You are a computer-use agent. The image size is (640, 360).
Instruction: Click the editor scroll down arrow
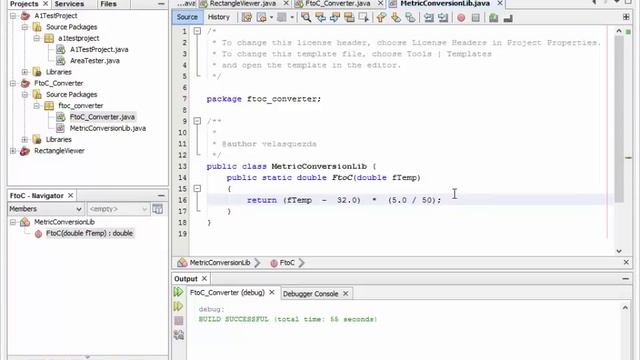click(x=619, y=251)
